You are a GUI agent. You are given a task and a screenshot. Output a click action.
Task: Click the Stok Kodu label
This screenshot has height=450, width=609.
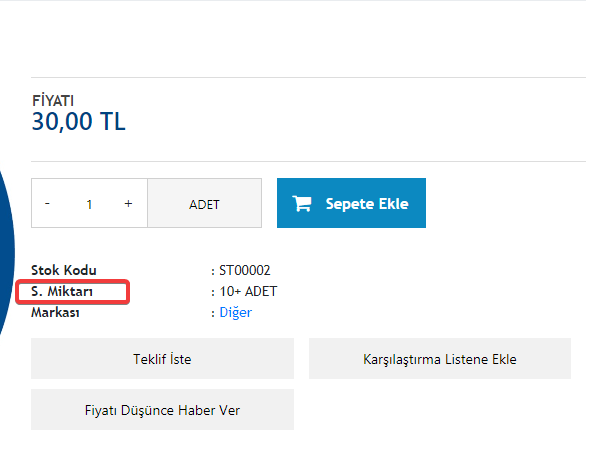pos(64,270)
